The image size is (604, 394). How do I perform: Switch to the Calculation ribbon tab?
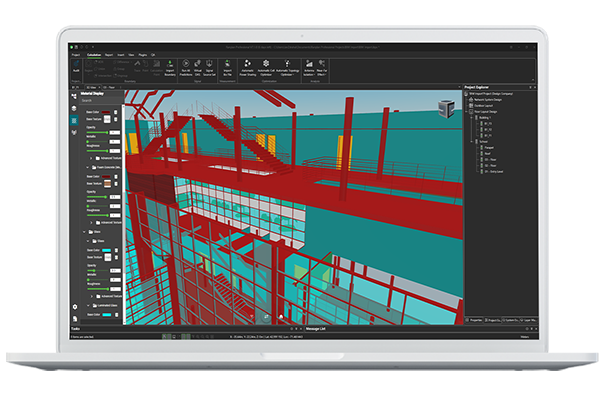click(x=94, y=55)
